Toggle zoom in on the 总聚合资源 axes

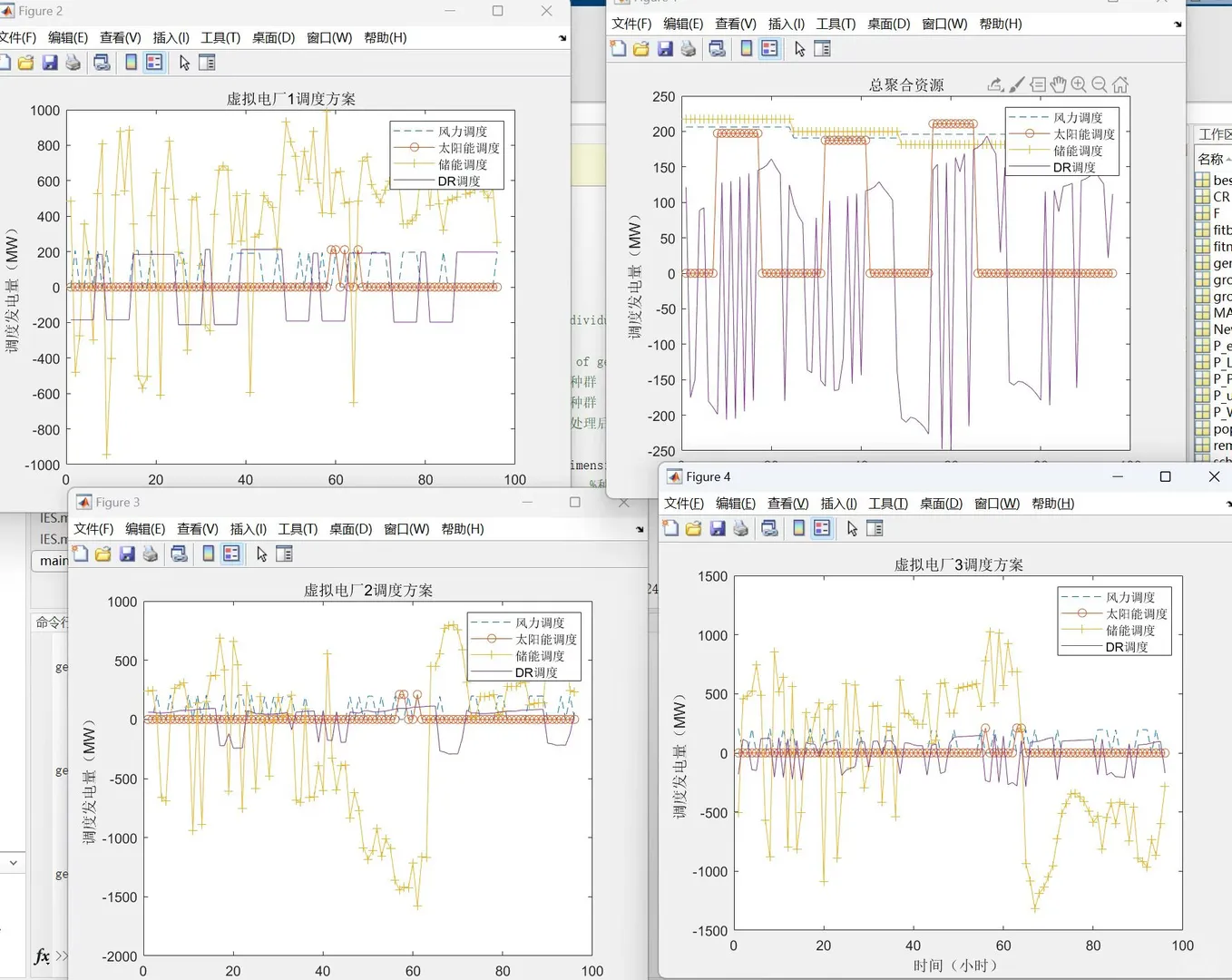[x=1079, y=84]
